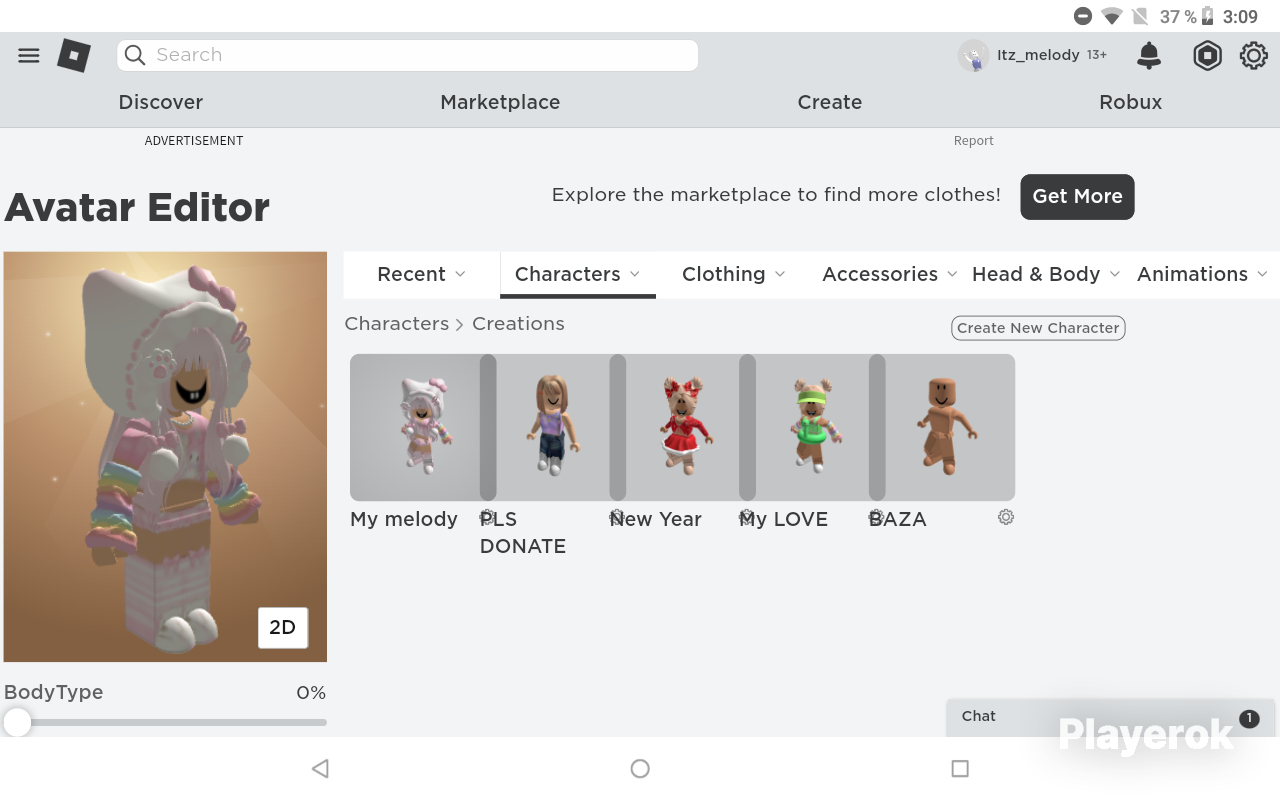The height and width of the screenshot is (800, 1280).
Task: Select the My LOVE character thumbnail
Action: (x=813, y=427)
